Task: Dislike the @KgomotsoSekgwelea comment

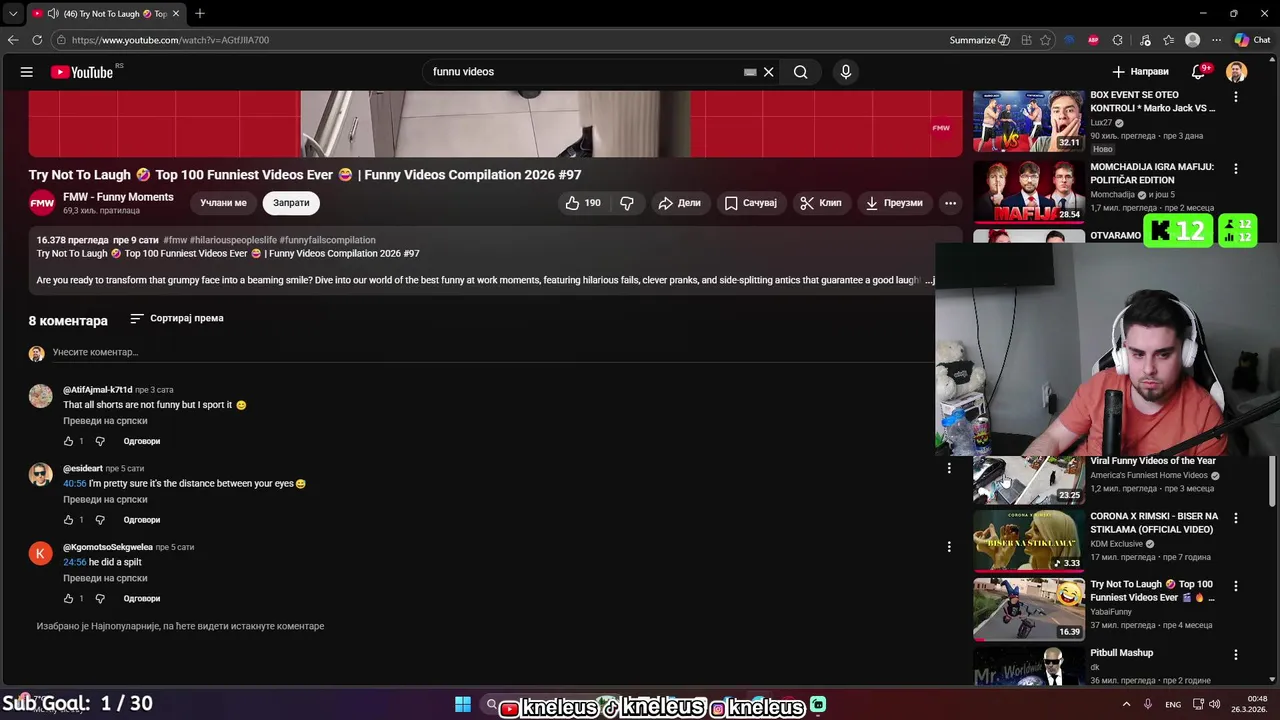Action: pos(99,598)
